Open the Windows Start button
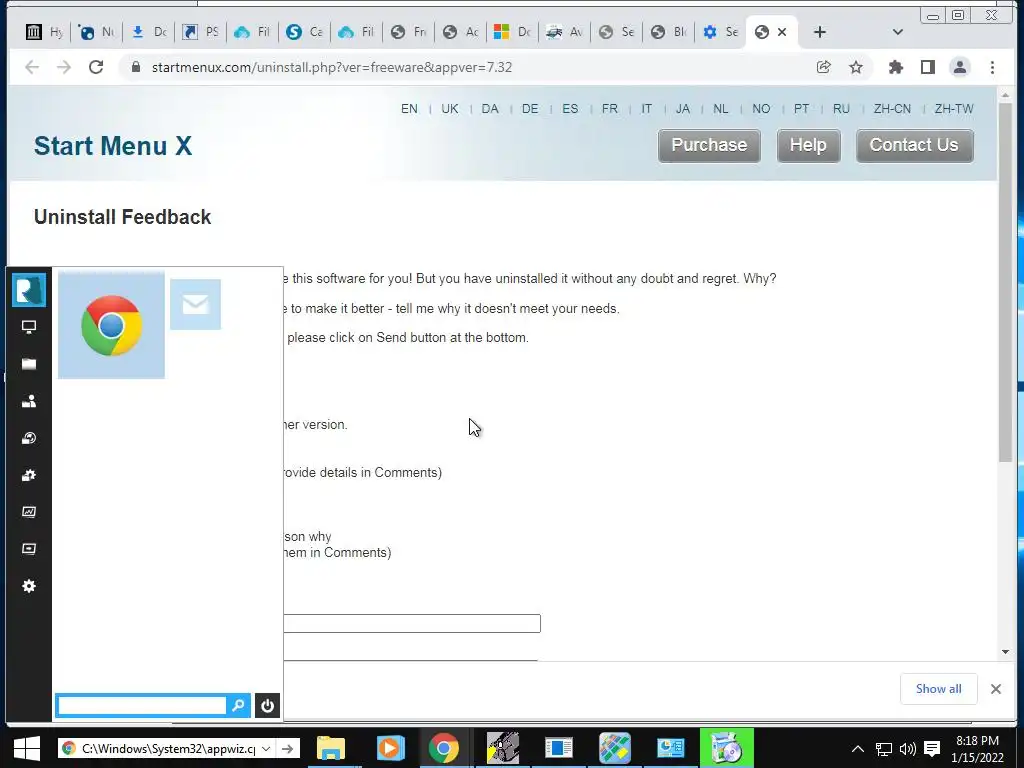 tap(27, 748)
